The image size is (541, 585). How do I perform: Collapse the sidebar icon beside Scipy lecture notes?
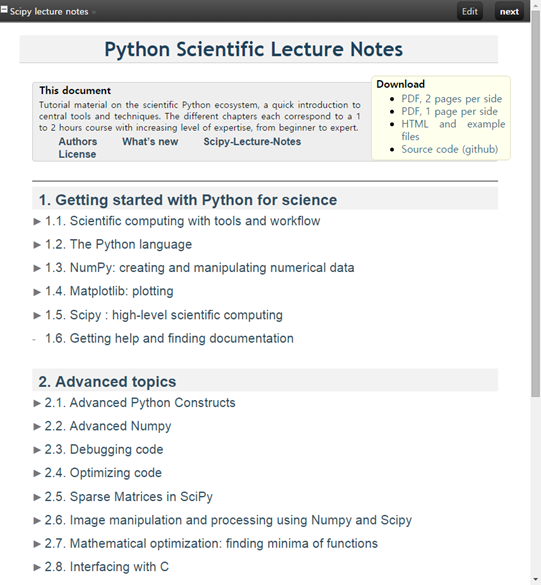pos(4,9)
